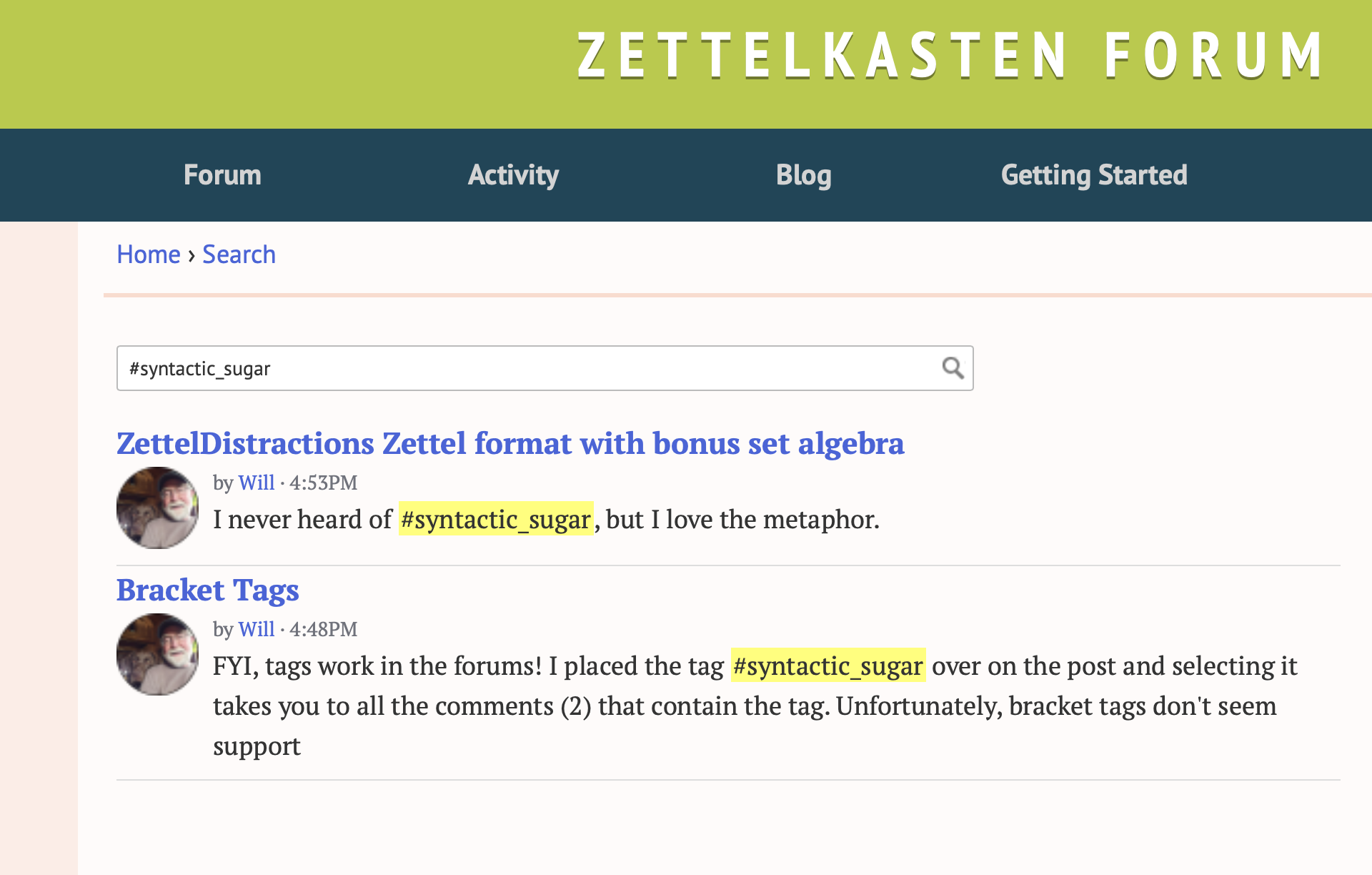Open Will's avatar on Bracket Tags post
The height and width of the screenshot is (875, 1372).
pyautogui.click(x=158, y=654)
